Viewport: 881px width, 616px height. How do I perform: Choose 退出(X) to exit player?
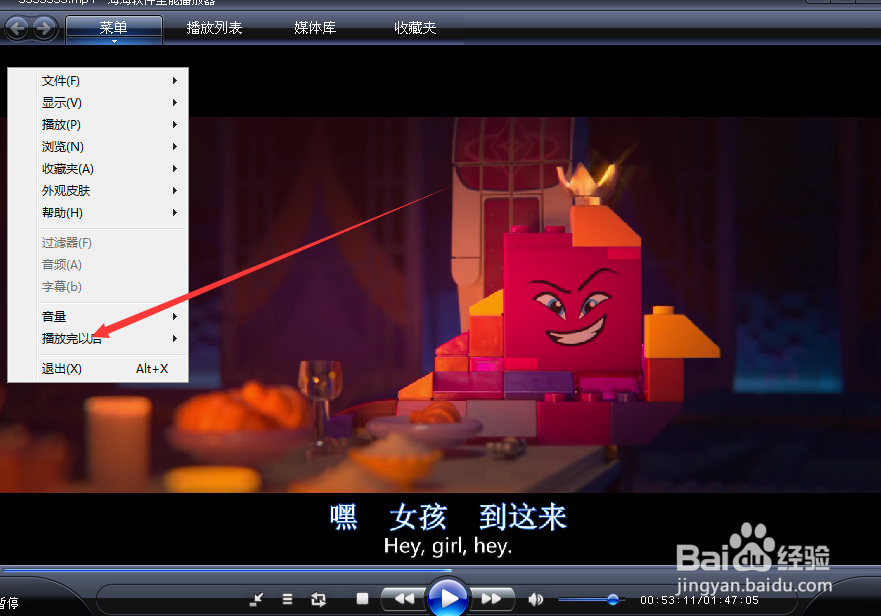click(x=111, y=369)
